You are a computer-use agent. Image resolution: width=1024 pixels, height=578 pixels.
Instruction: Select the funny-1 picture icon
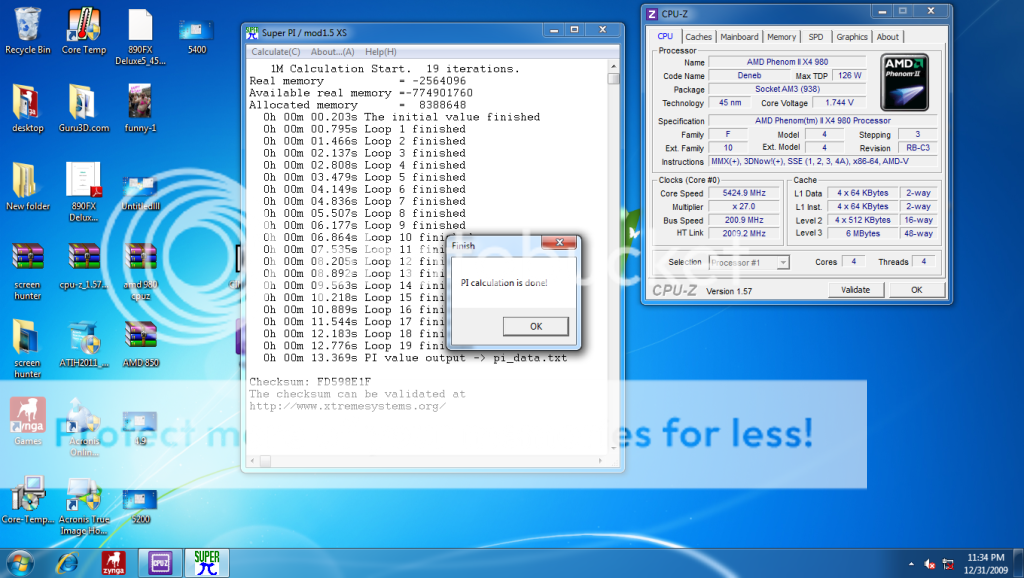pos(140,108)
